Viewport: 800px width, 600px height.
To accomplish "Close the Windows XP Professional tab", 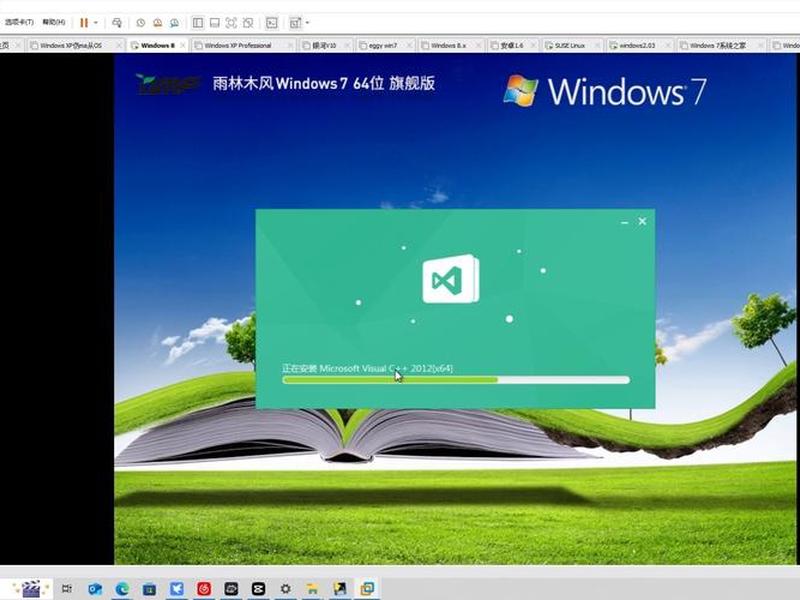I will [291, 45].
